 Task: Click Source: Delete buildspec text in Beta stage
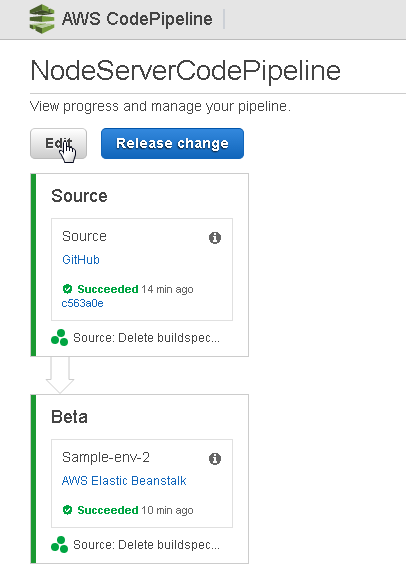tap(146, 545)
